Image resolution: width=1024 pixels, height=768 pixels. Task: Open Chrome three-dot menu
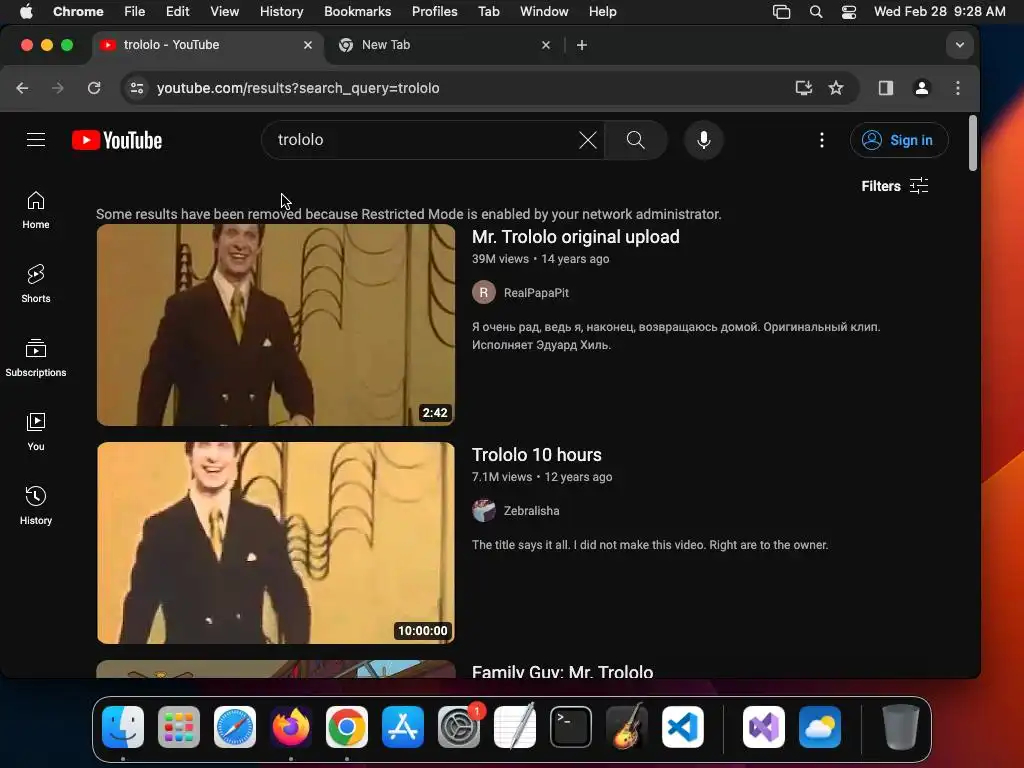pos(957,88)
